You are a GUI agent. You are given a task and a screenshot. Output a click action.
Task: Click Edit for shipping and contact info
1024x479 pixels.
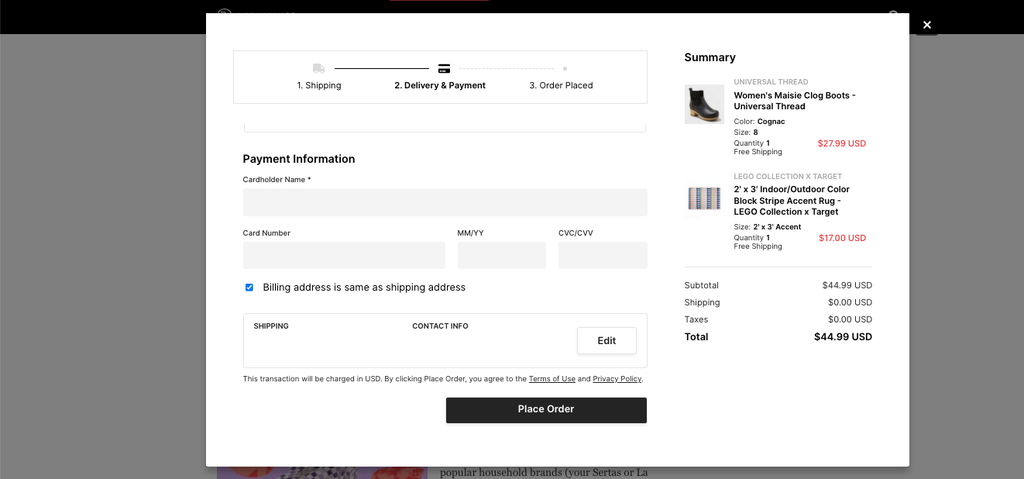[606, 340]
